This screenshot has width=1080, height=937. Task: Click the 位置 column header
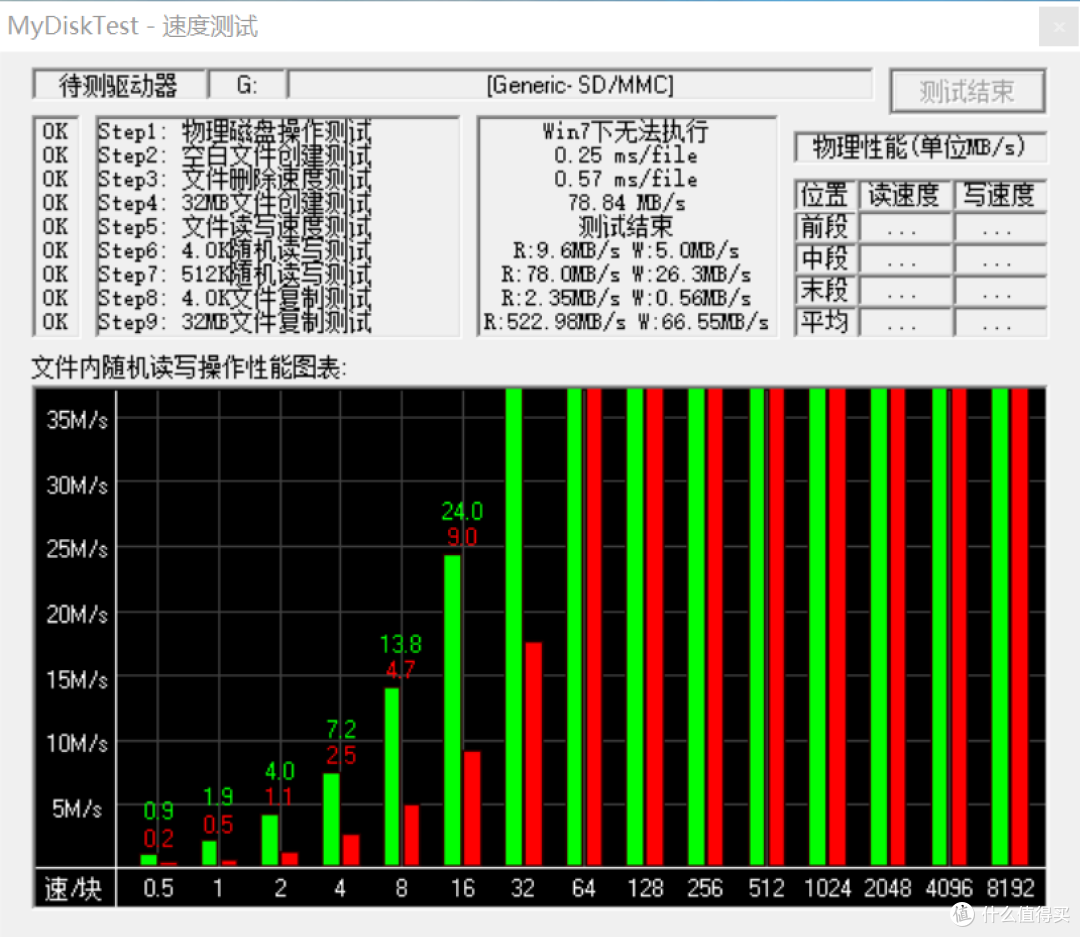(x=824, y=195)
